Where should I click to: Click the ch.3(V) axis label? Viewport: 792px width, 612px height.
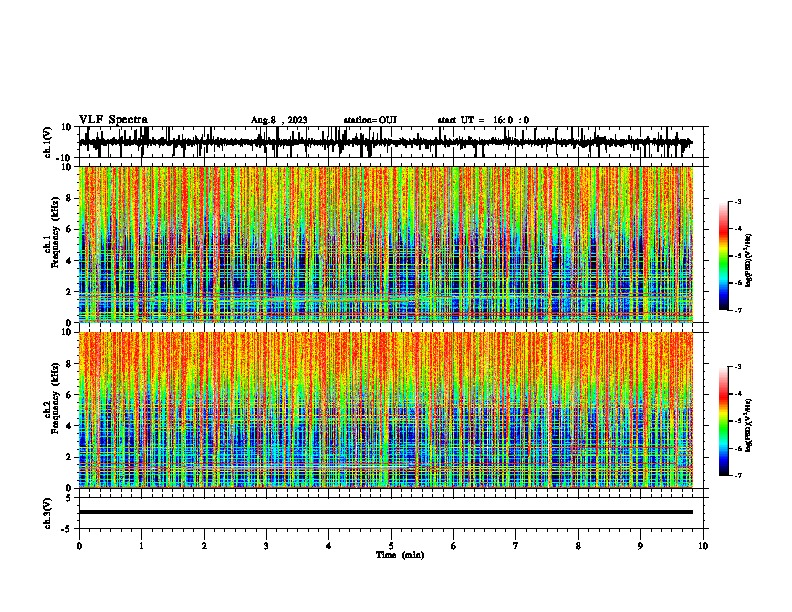pyautogui.click(x=48, y=513)
